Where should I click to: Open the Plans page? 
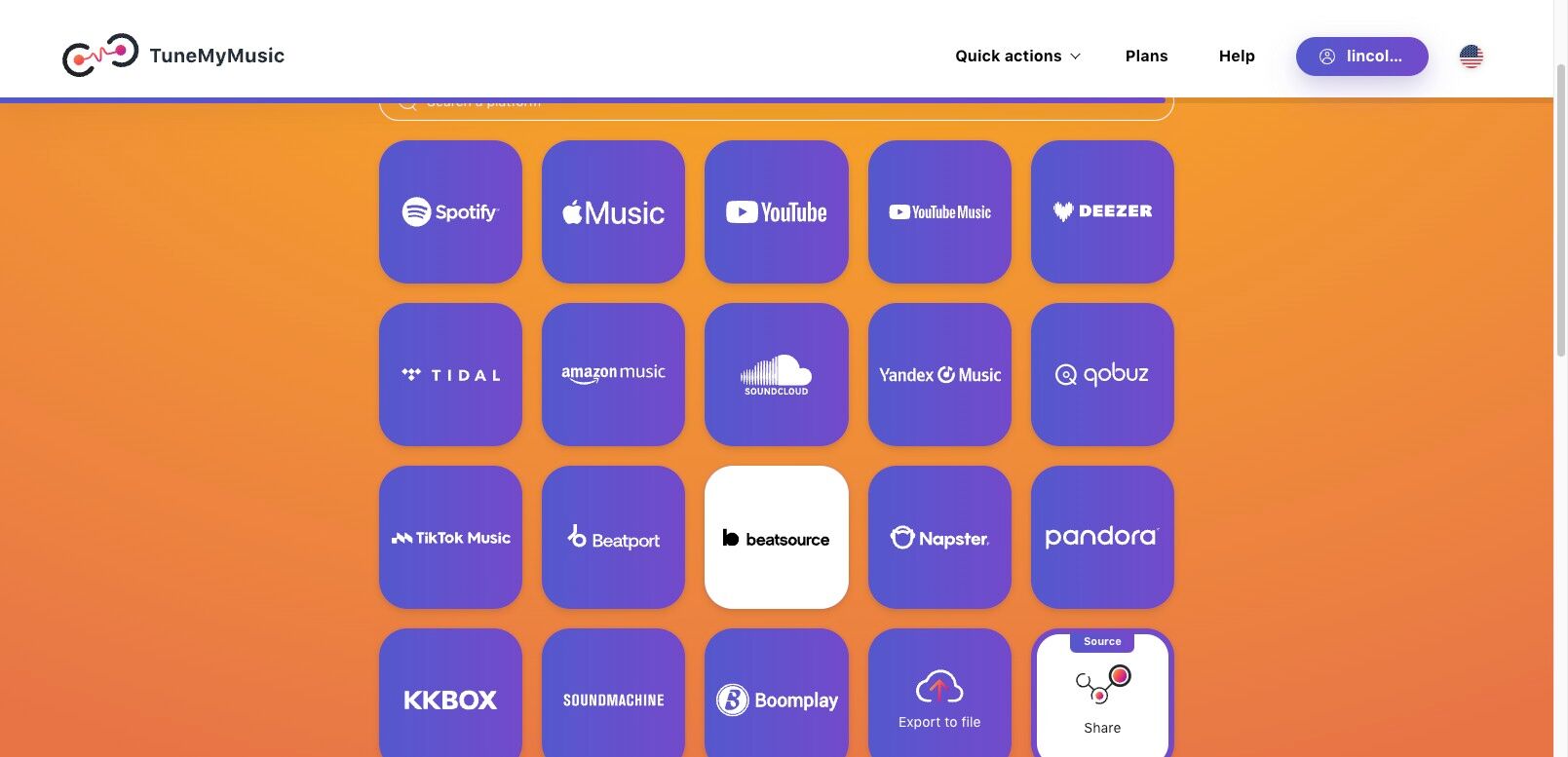coord(1146,57)
